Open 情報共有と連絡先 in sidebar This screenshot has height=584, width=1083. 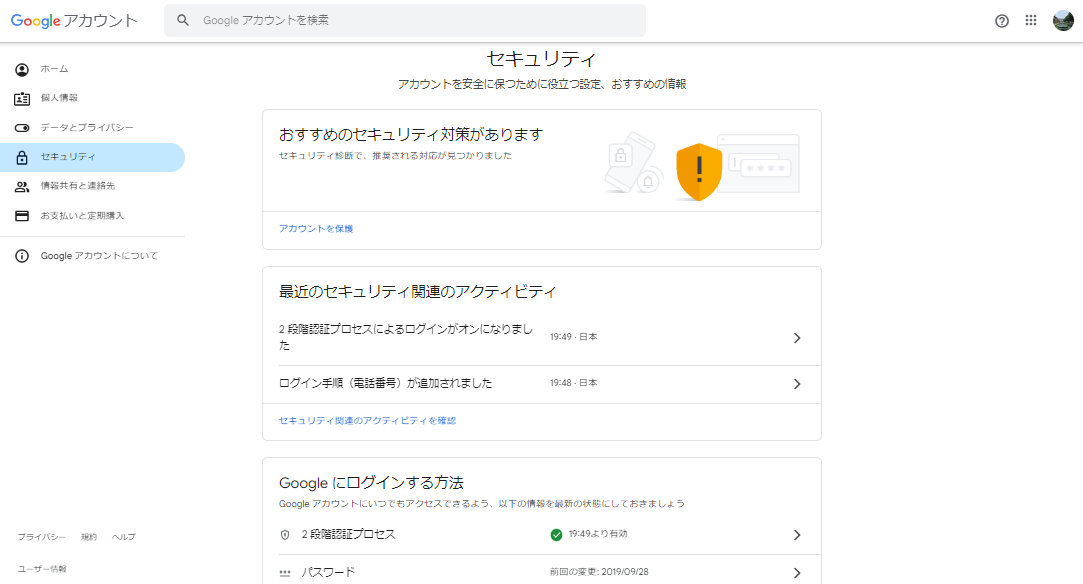tap(93, 186)
